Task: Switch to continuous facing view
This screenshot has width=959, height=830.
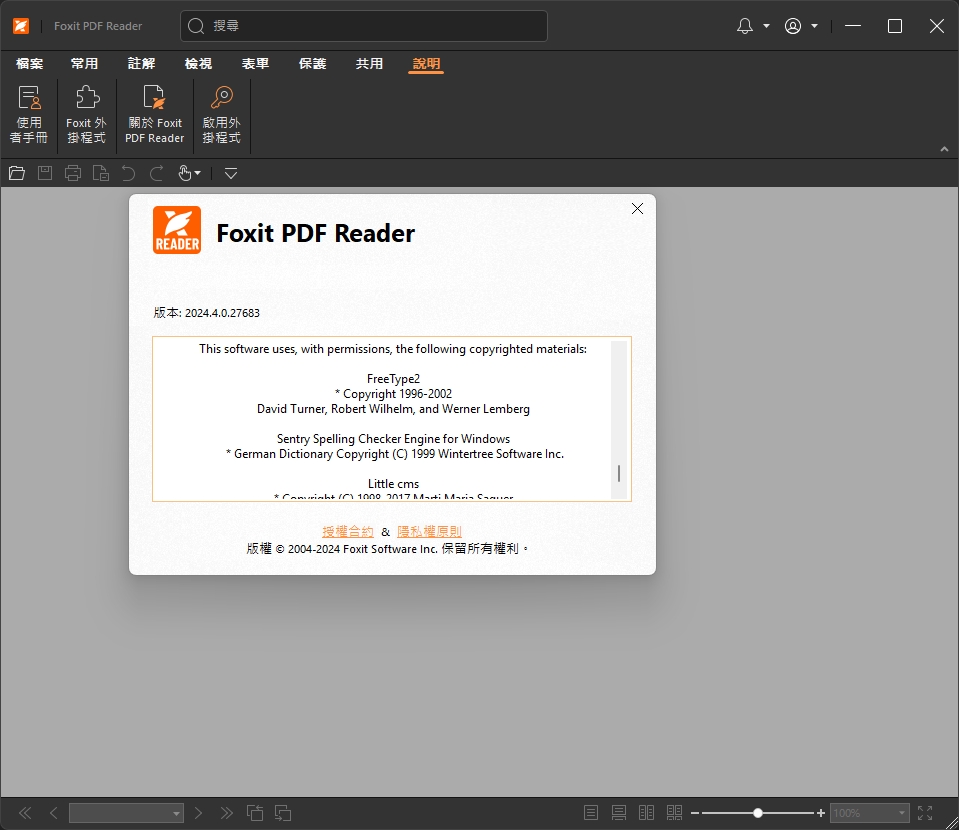Action: pyautogui.click(x=675, y=813)
